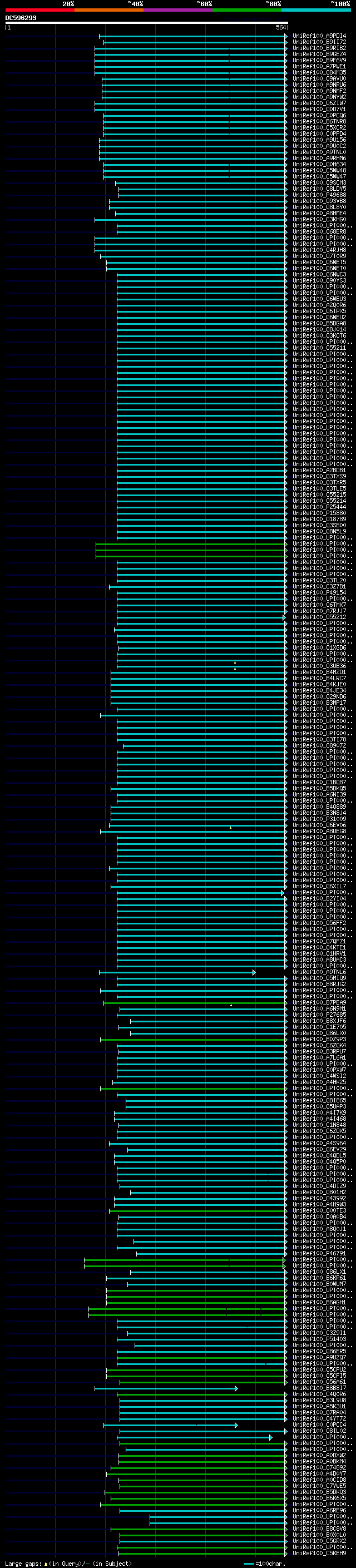Click the cyan ~100% identity legend bar
356x1568 pixels.
[x=316, y=10]
